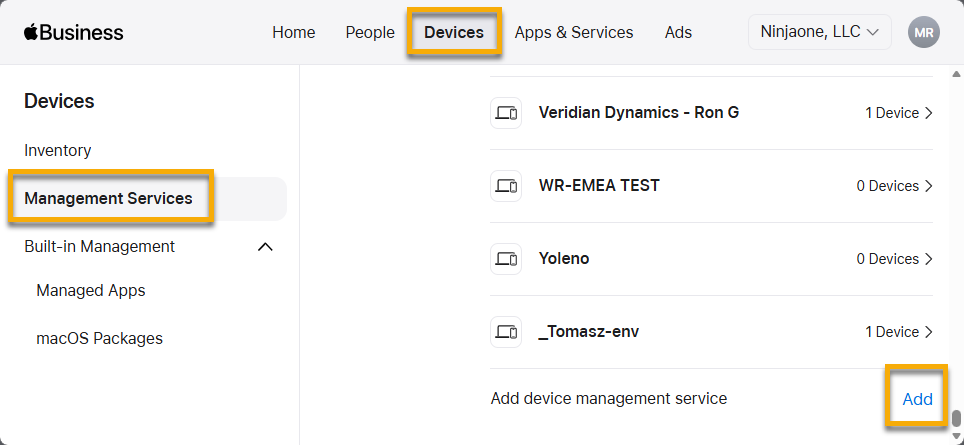The height and width of the screenshot is (445, 964).
Task: Click the _Tomasz-env service name
Action: pyautogui.click(x=588, y=332)
